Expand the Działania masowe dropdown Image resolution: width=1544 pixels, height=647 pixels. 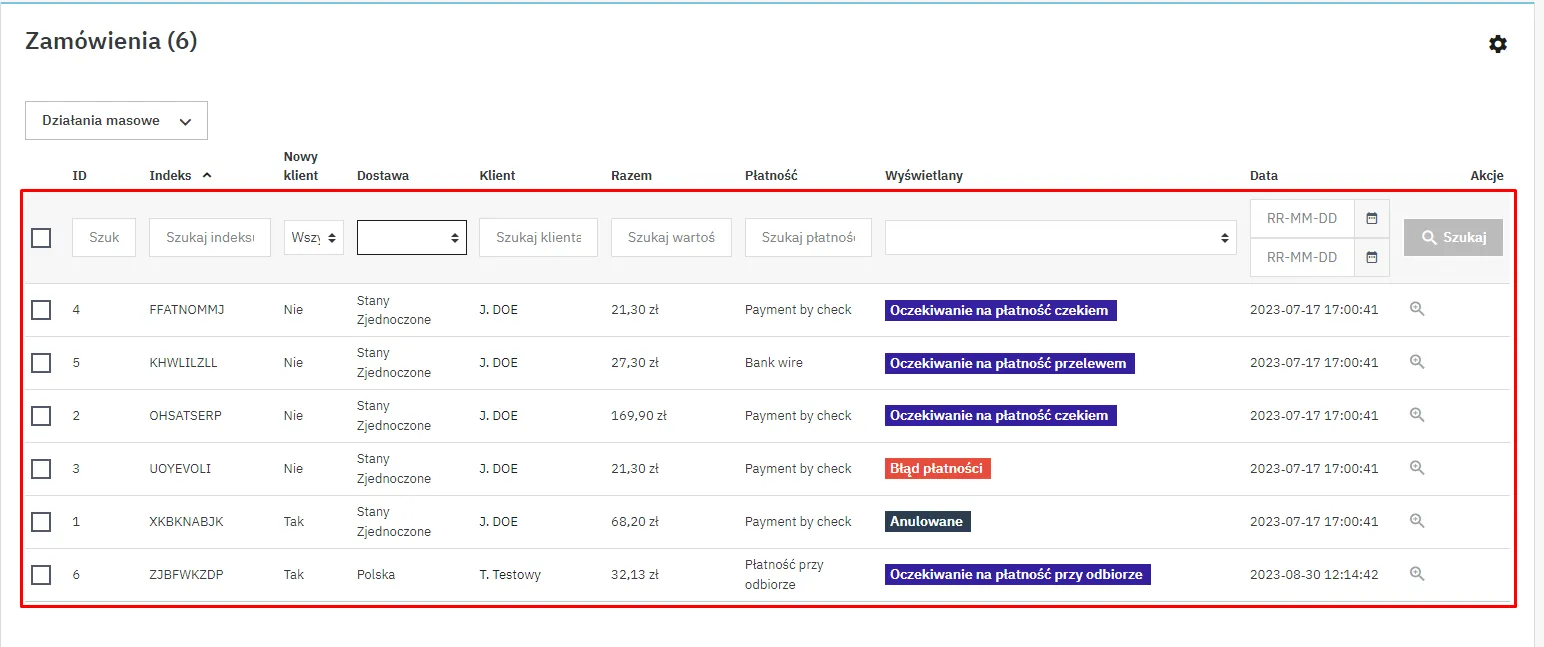pos(116,120)
